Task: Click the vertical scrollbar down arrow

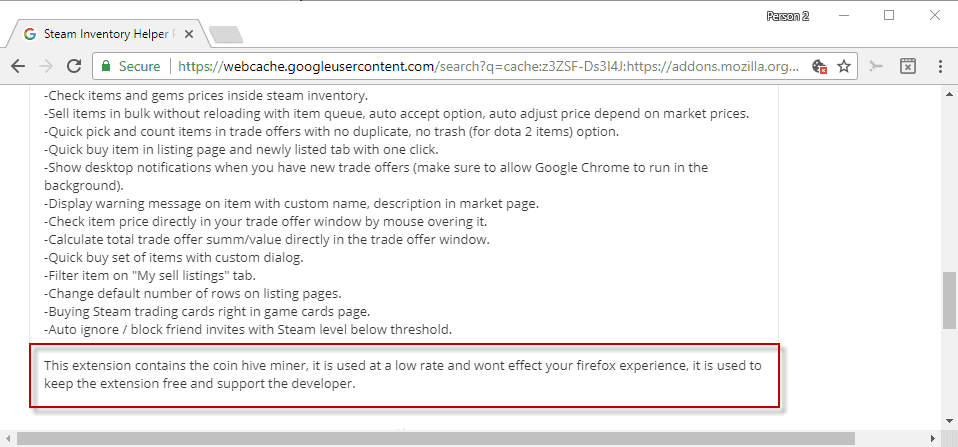Action: click(x=949, y=421)
